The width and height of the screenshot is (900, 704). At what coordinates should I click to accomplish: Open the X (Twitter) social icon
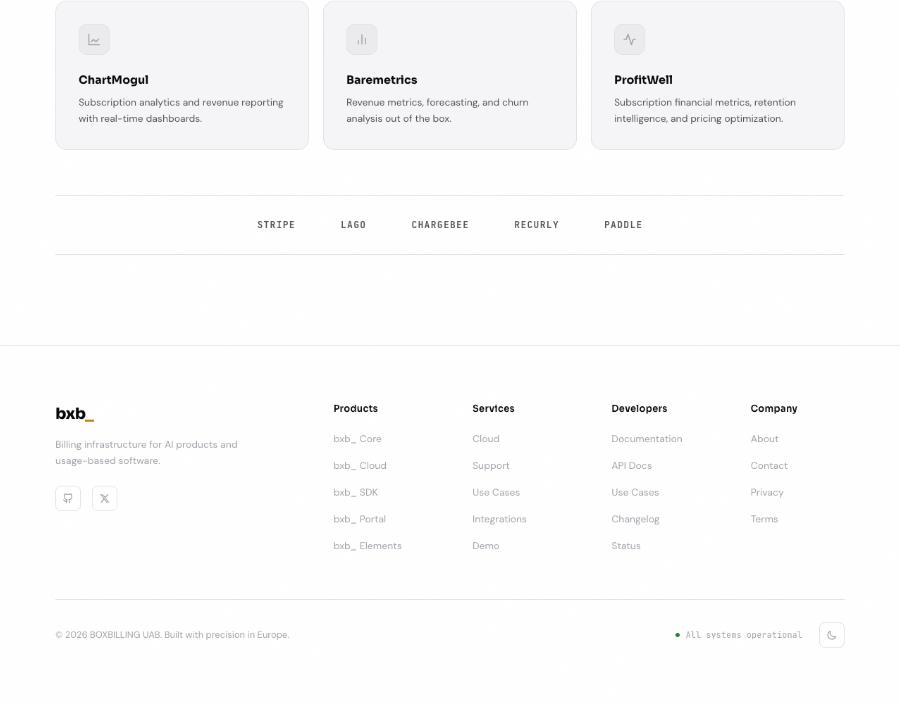[104, 498]
